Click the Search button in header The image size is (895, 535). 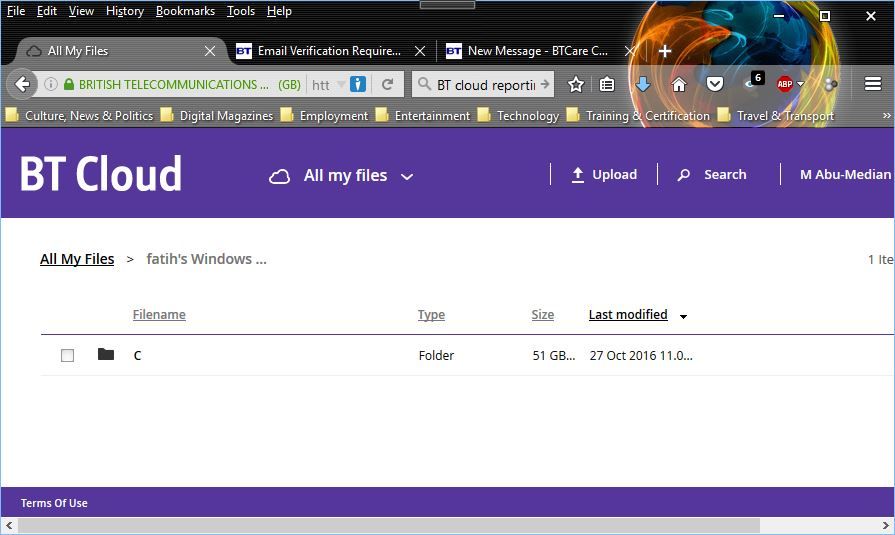click(712, 175)
